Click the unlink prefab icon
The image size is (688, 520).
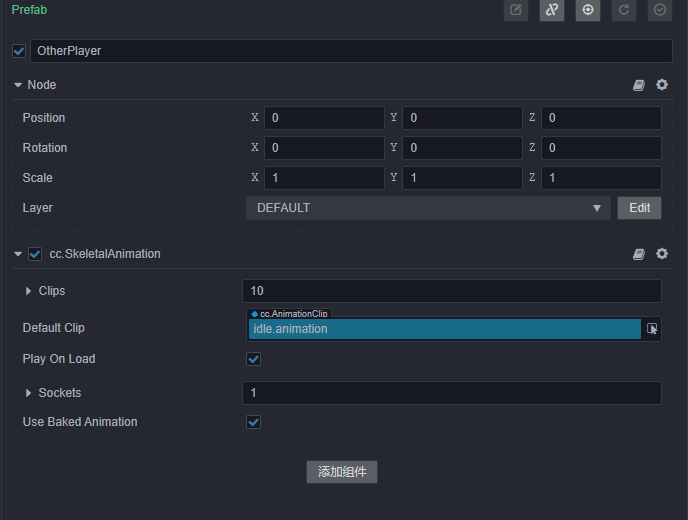[x=552, y=10]
